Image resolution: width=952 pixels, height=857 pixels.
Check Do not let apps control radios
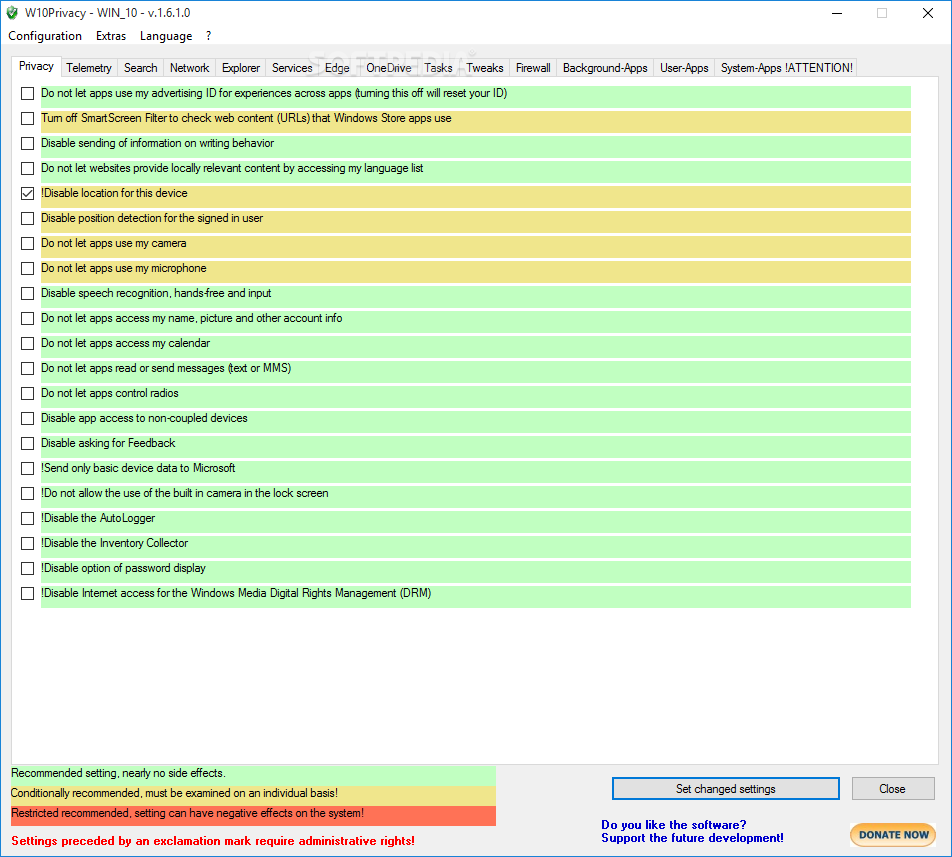(27, 393)
